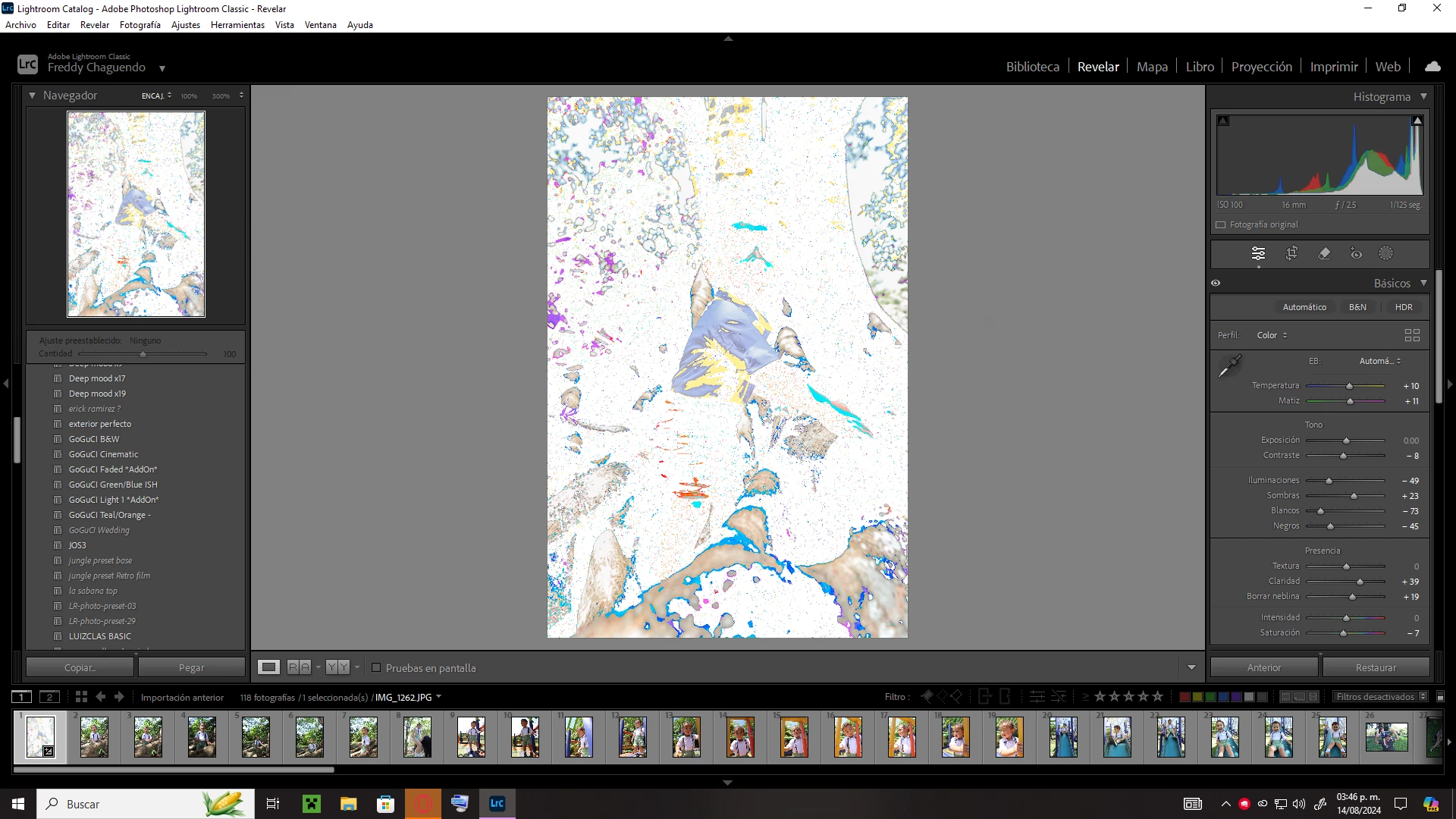Enable Pruebas en pantalla checkbox
This screenshot has height=819, width=1456.
[x=376, y=667]
